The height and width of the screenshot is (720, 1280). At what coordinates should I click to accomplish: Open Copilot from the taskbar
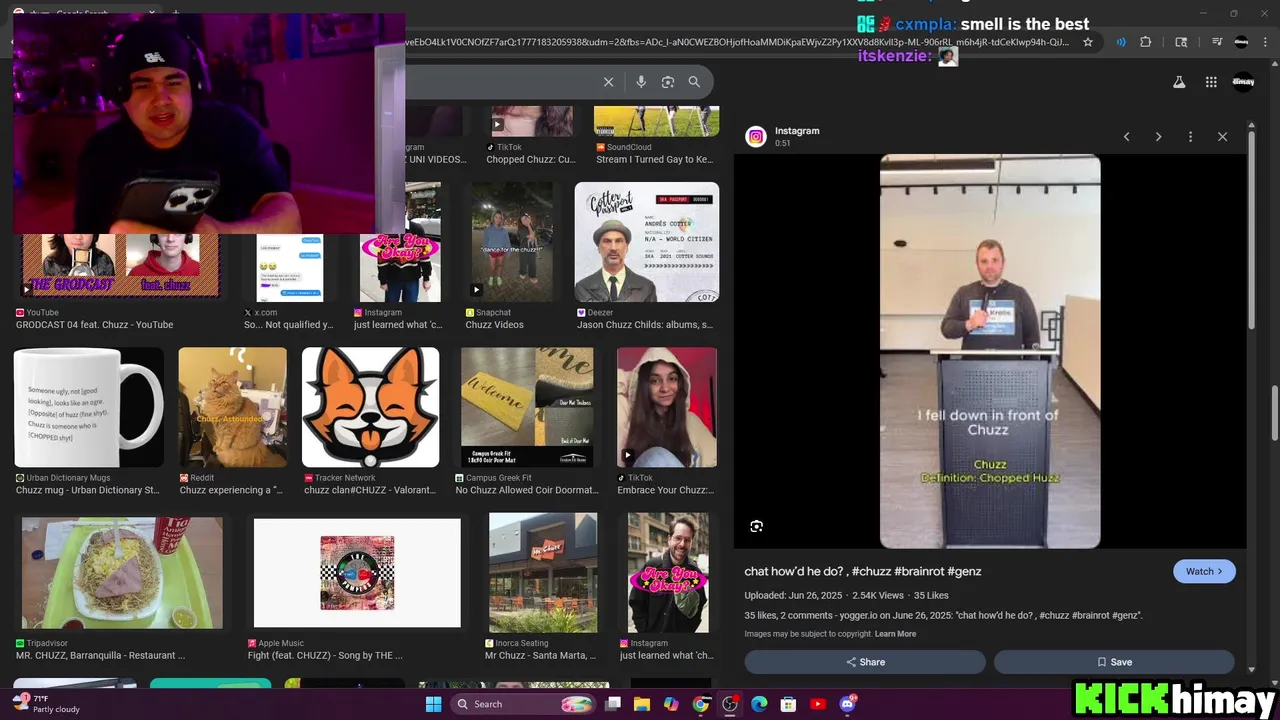click(x=671, y=704)
